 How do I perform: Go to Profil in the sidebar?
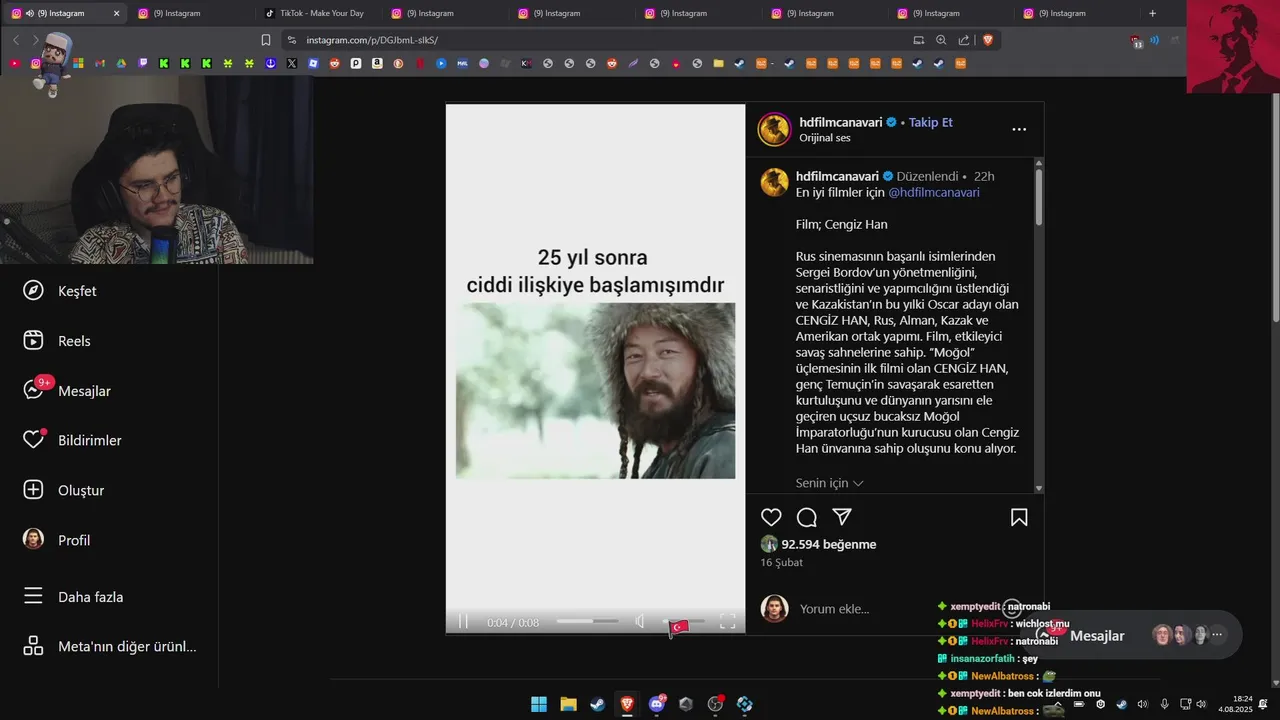[x=56, y=540]
